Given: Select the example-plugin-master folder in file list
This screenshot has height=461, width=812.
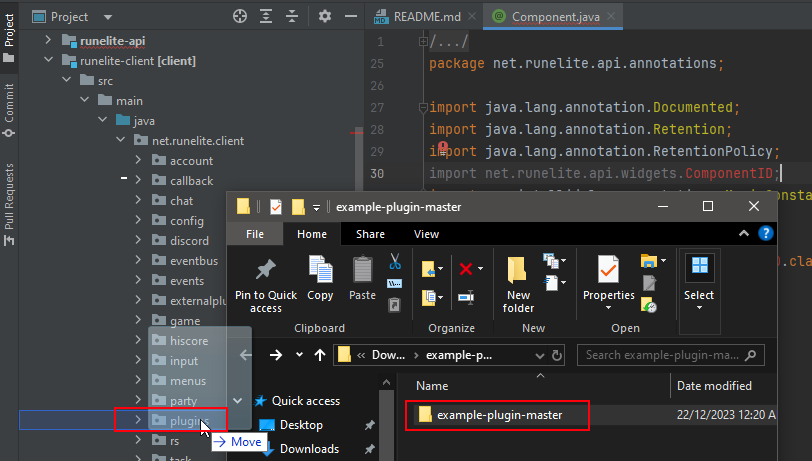Looking at the screenshot, I should click(x=499, y=415).
